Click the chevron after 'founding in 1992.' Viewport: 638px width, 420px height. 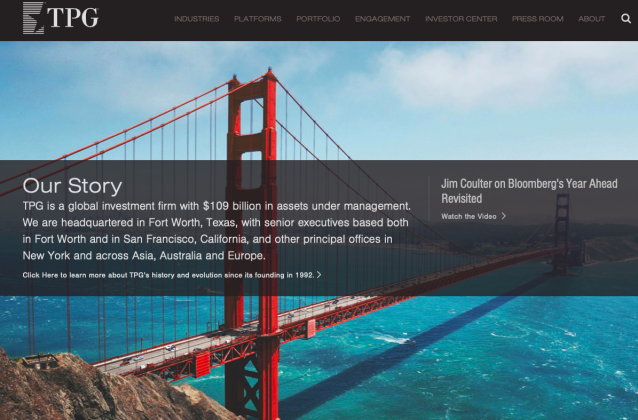319,275
